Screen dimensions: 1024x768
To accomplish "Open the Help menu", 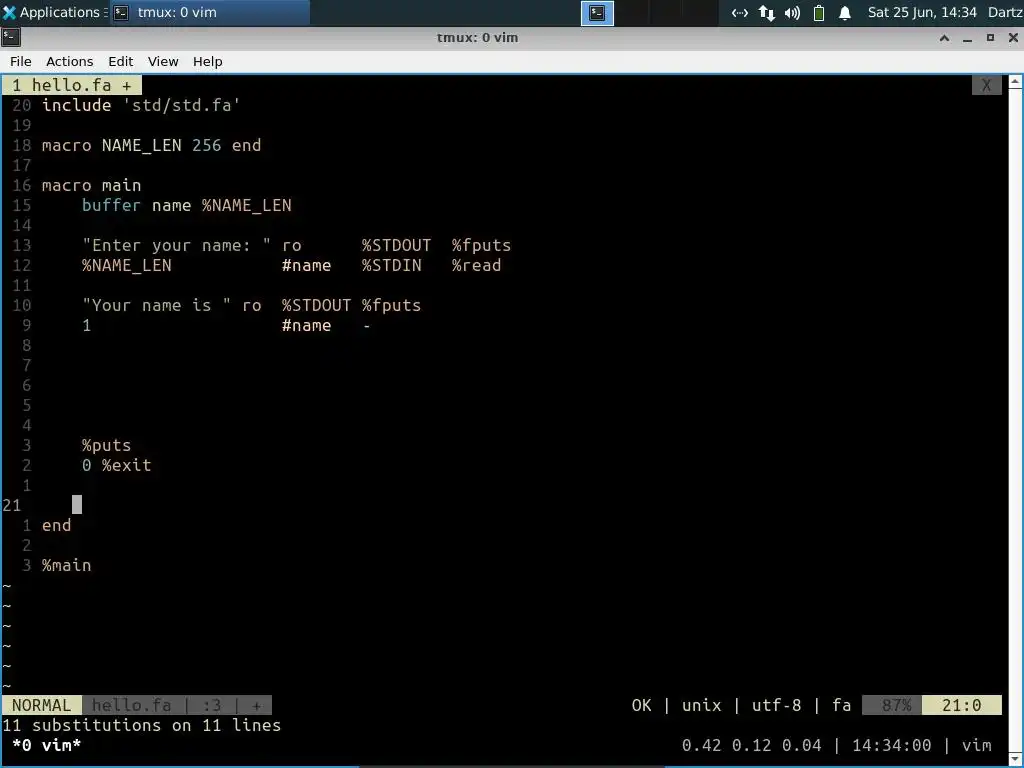I will point(208,61).
